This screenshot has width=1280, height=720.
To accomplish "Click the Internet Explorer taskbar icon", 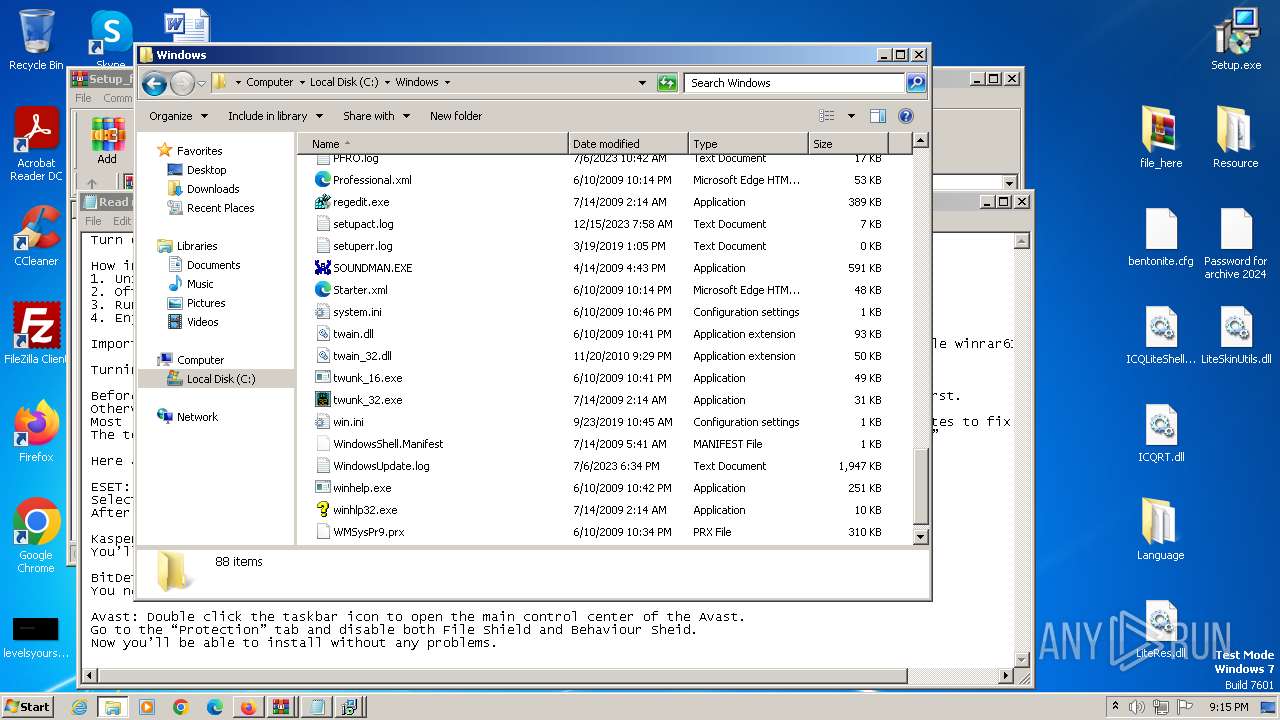I will pos(79,707).
